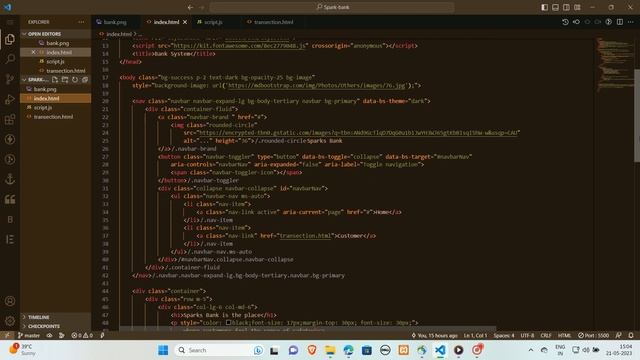This screenshot has width=640, height=360.
Task: Open the timeline history icon in editor toolbar
Action: (x=565, y=22)
